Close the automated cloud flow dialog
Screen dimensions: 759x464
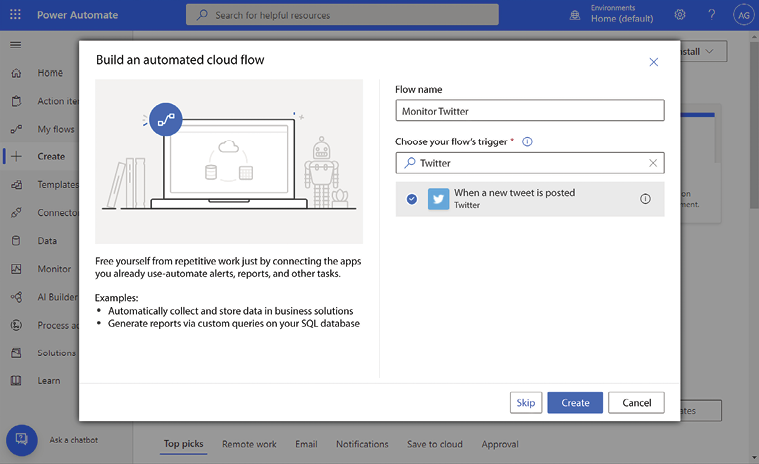(x=653, y=62)
